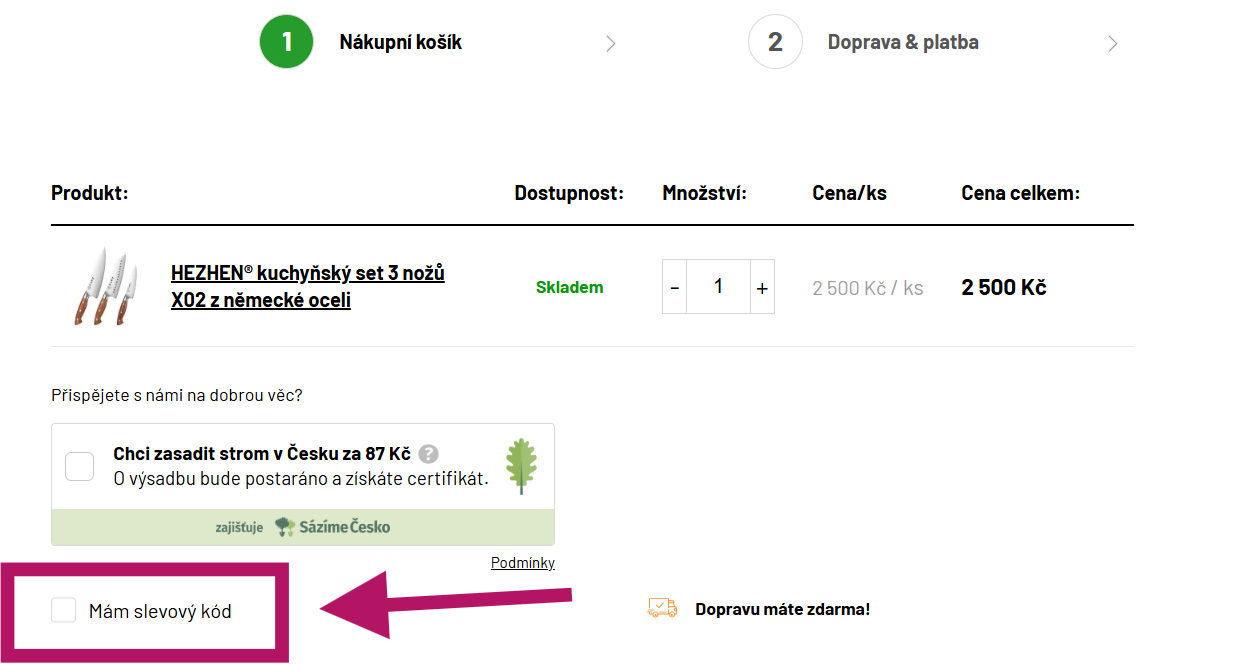Click chevron after Doprava & platba

coord(1112,43)
